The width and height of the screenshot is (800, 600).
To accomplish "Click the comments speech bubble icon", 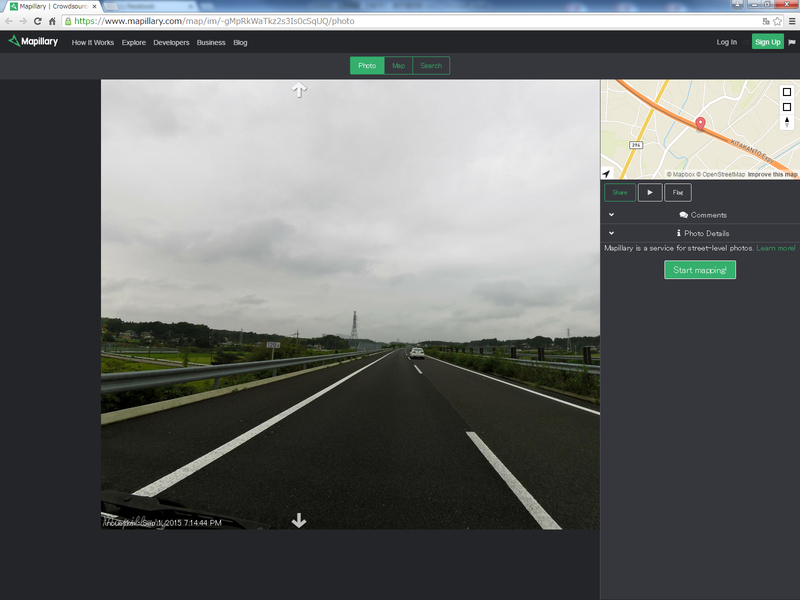I will 684,215.
